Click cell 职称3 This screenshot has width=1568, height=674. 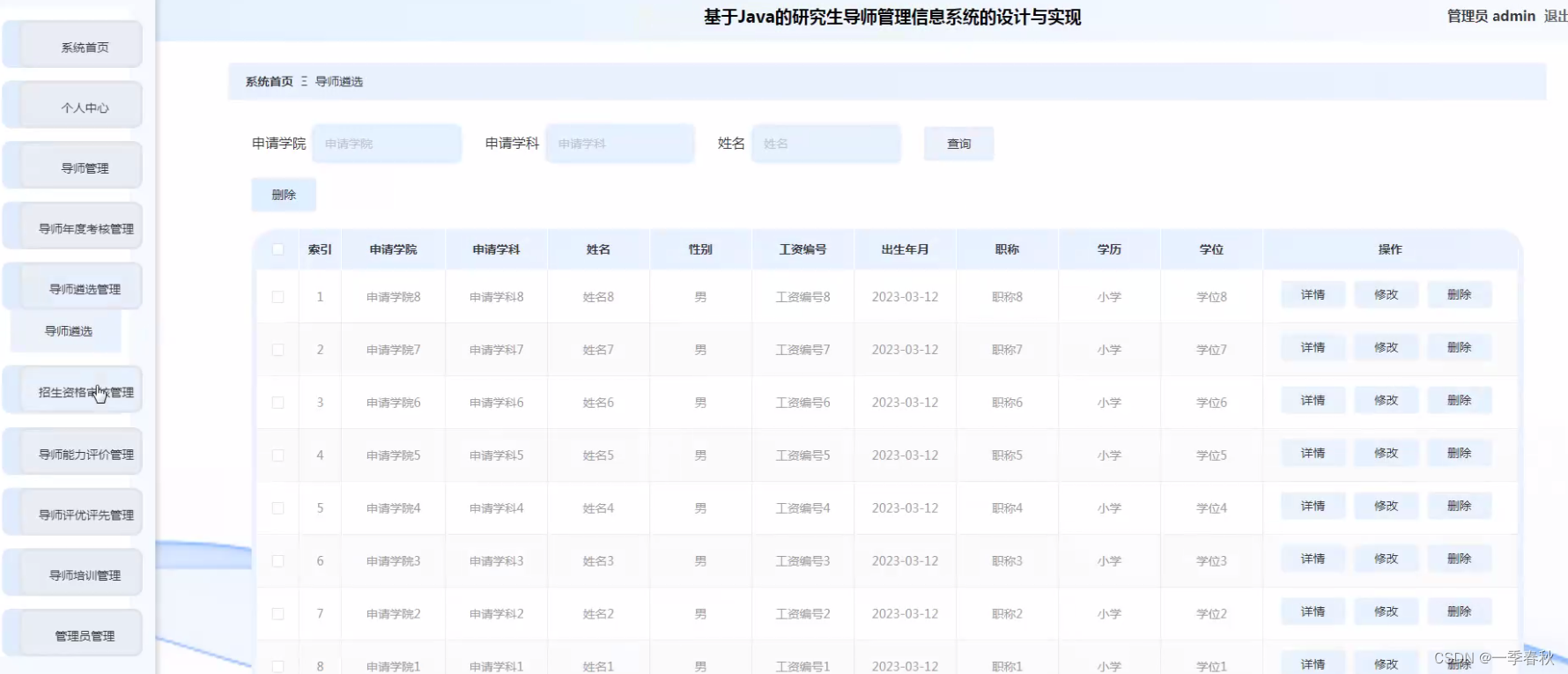[1007, 561]
